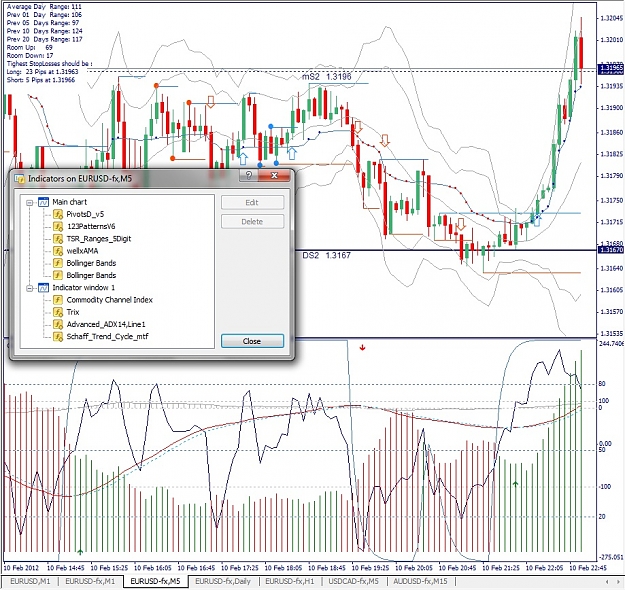Image resolution: width=625 pixels, height=590 pixels.
Task: Click the Advanced_ADX14 indicator icon
Action: (58, 324)
